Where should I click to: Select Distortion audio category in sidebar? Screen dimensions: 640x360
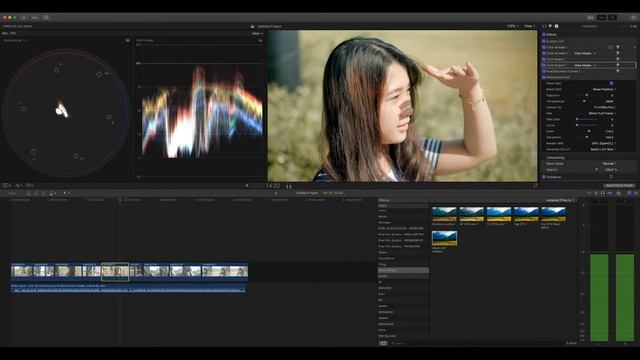[x=384, y=288]
